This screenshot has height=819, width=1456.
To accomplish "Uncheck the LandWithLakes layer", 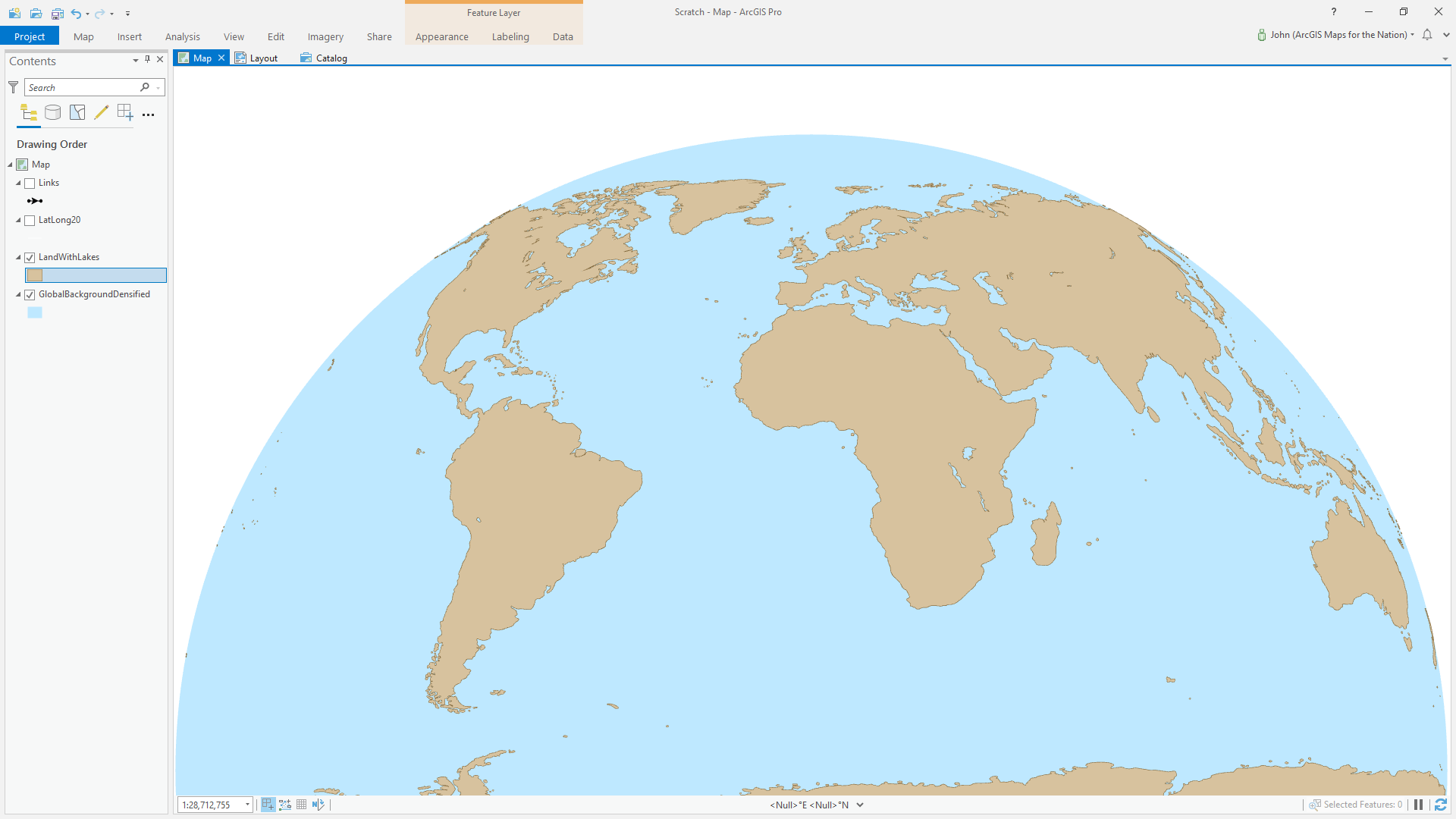I will click(30, 258).
